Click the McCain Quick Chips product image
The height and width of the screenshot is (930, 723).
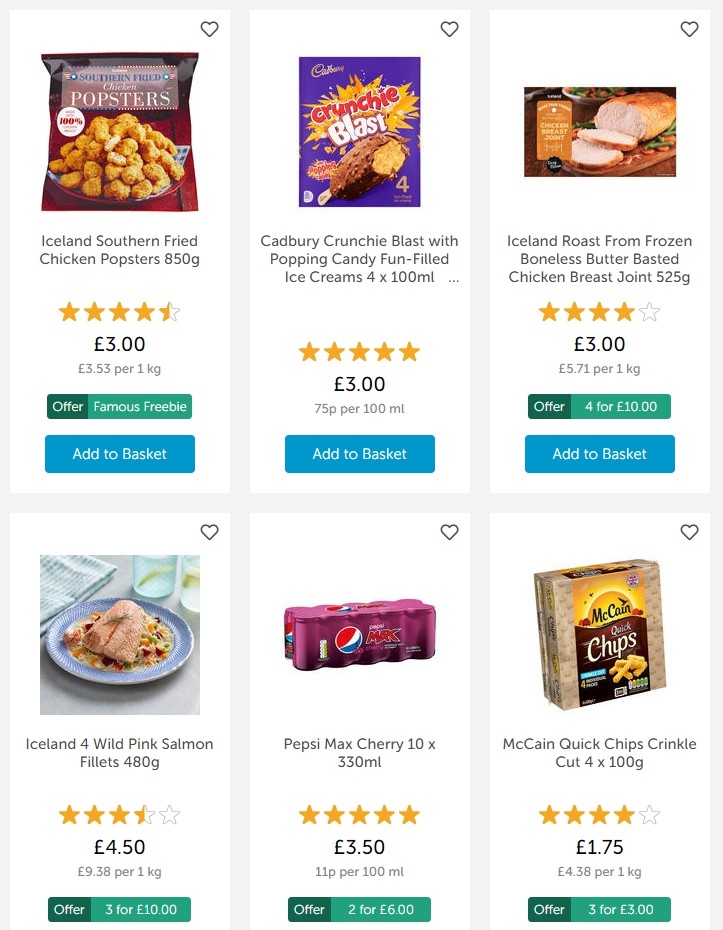[x=599, y=634]
